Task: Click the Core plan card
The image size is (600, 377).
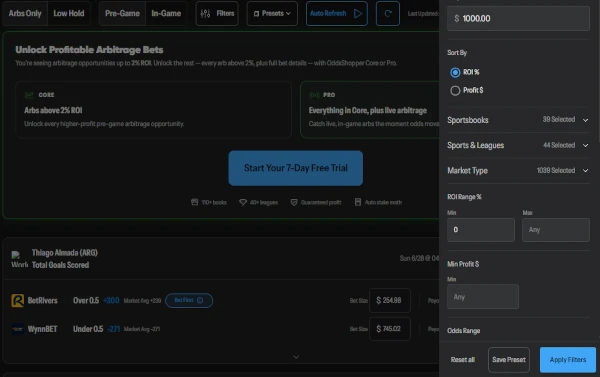Action: click(153, 109)
